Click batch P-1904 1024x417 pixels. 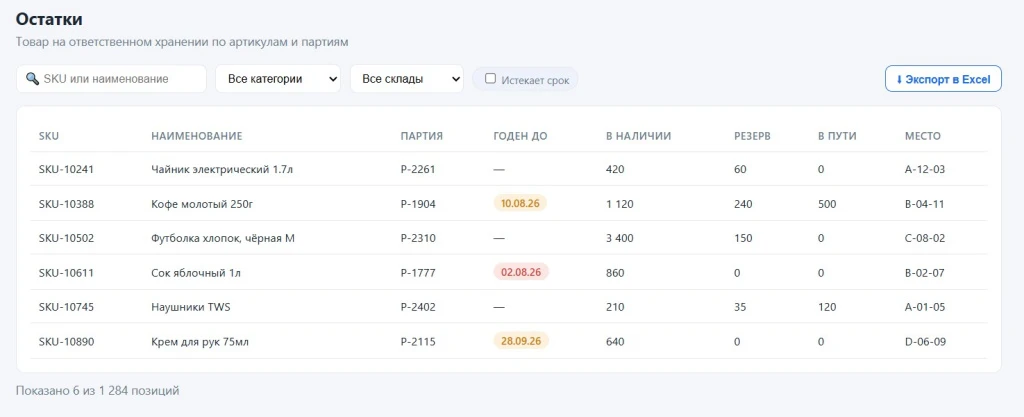tap(418, 204)
